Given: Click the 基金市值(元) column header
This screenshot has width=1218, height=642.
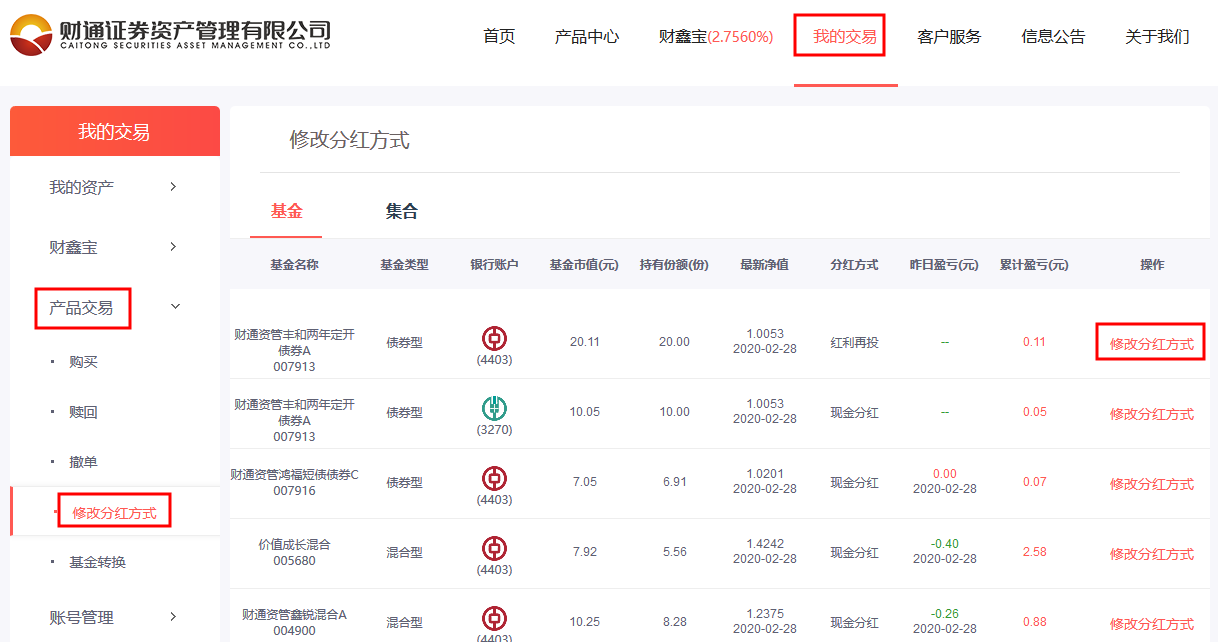Looking at the screenshot, I should tap(584, 265).
